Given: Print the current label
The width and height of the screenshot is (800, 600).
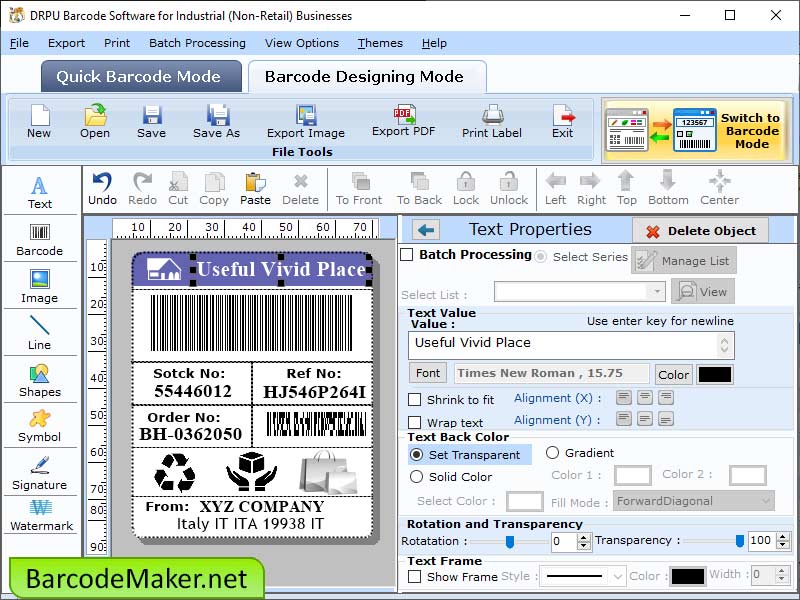Looking at the screenshot, I should pos(491,125).
